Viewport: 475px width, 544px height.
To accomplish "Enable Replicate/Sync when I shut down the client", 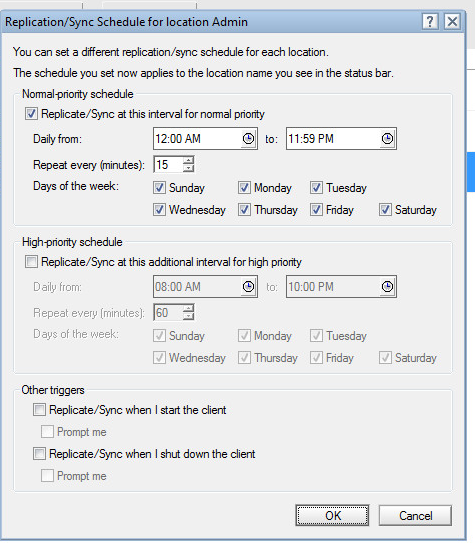I will coord(39,454).
